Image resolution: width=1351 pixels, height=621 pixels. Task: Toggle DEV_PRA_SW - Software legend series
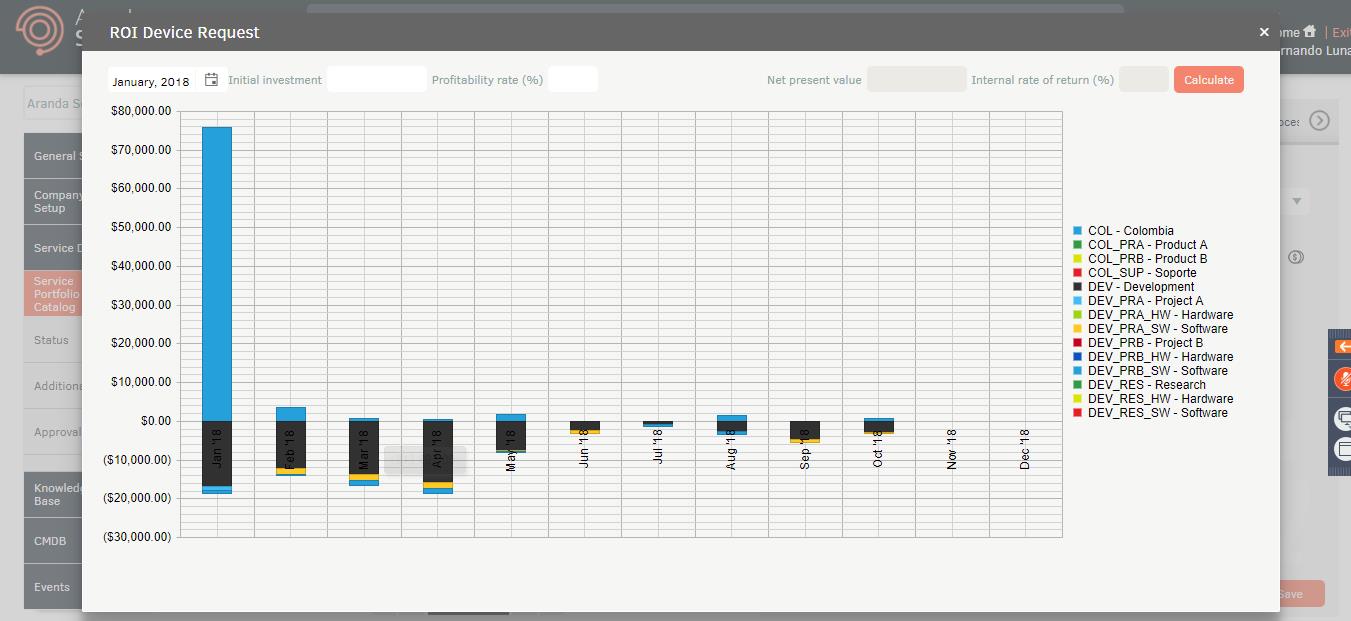tap(1150, 329)
